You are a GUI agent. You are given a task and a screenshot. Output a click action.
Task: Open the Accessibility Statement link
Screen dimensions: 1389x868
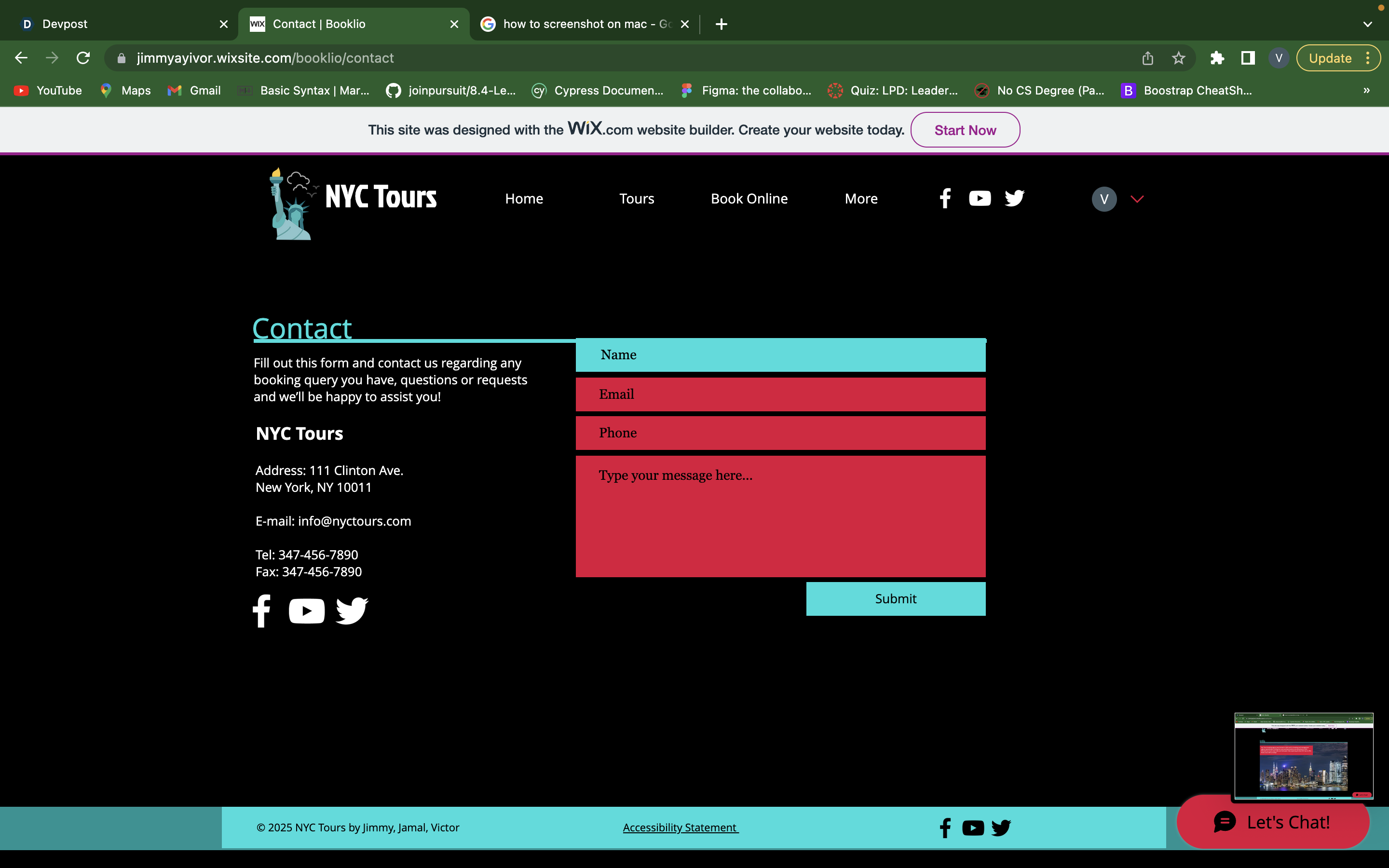680,827
